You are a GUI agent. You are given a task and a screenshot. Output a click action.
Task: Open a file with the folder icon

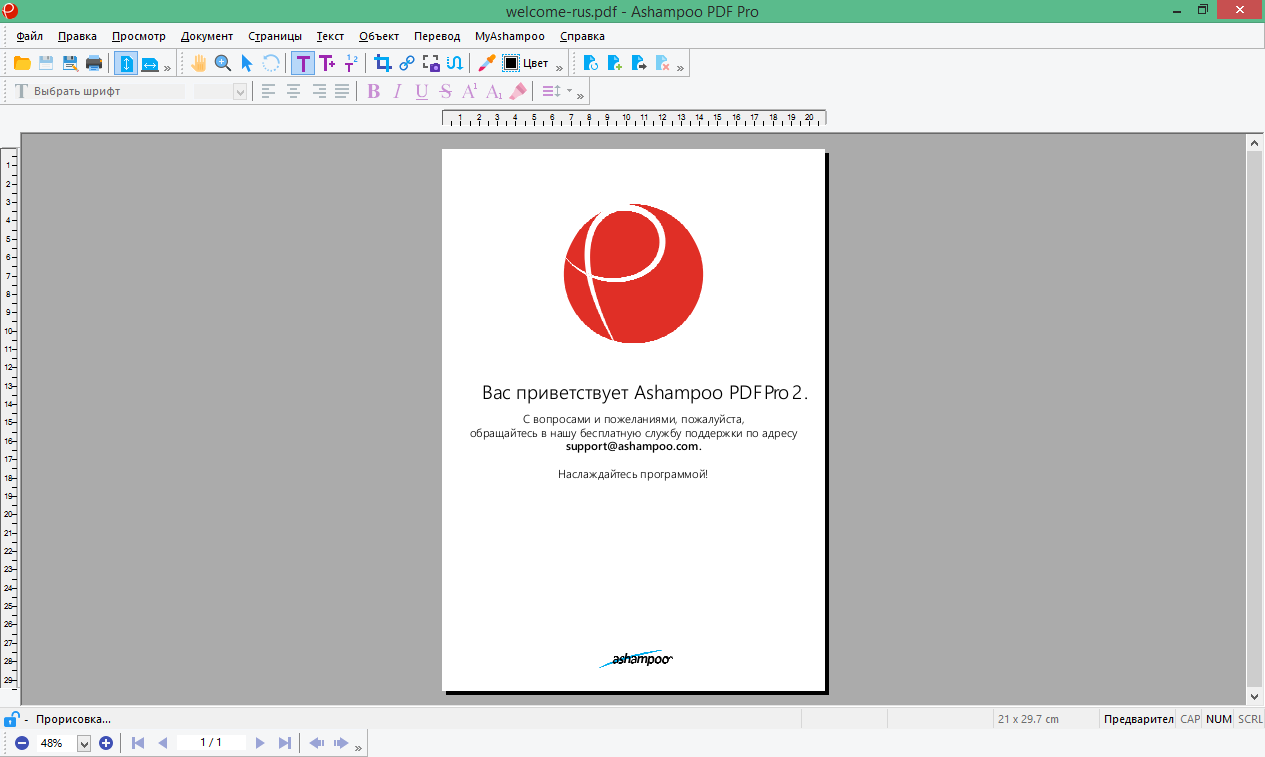click(x=22, y=63)
